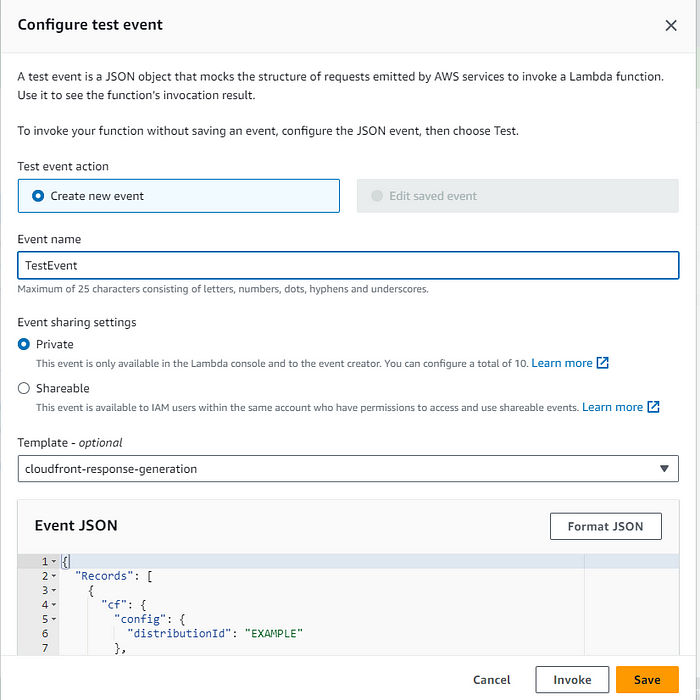Invoke the function with this event
The height and width of the screenshot is (700, 700).
(572, 679)
